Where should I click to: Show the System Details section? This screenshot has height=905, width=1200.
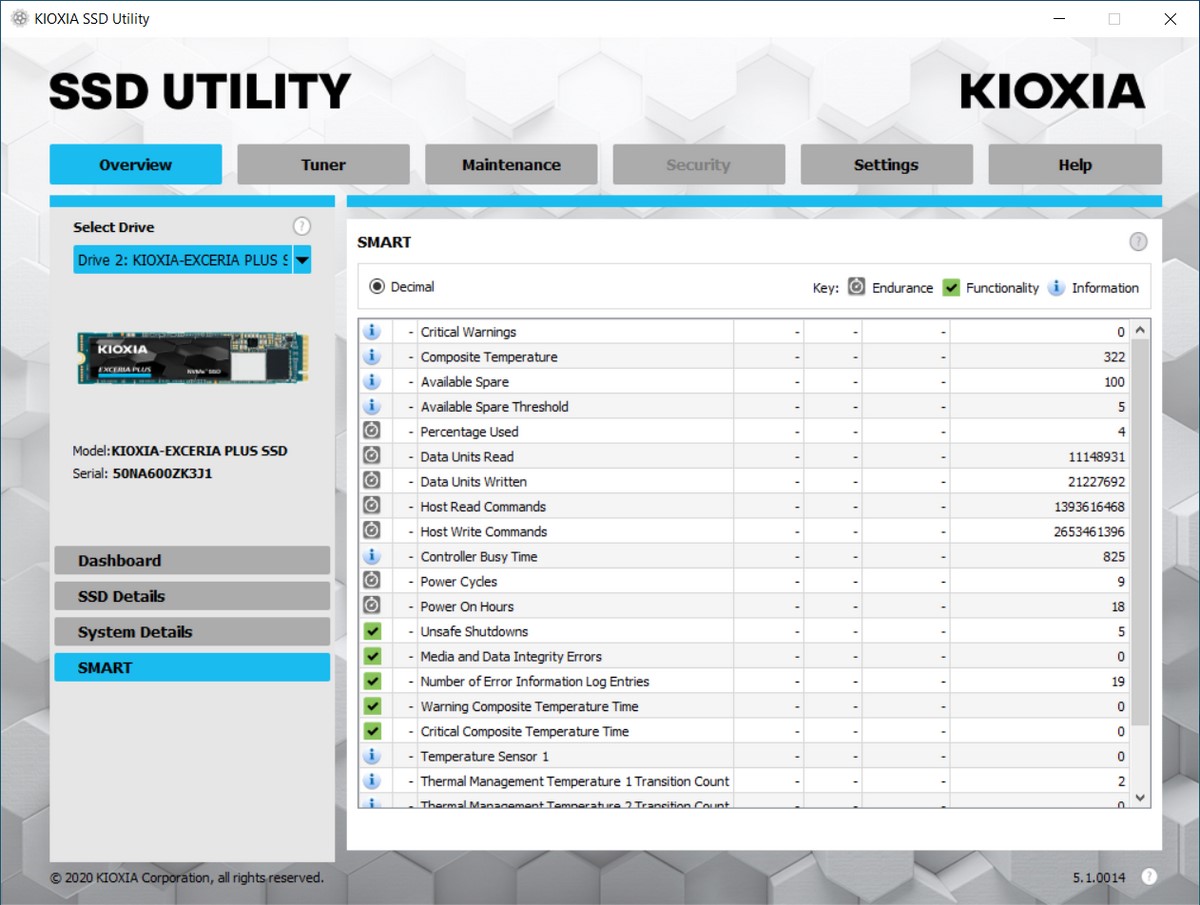[192, 632]
